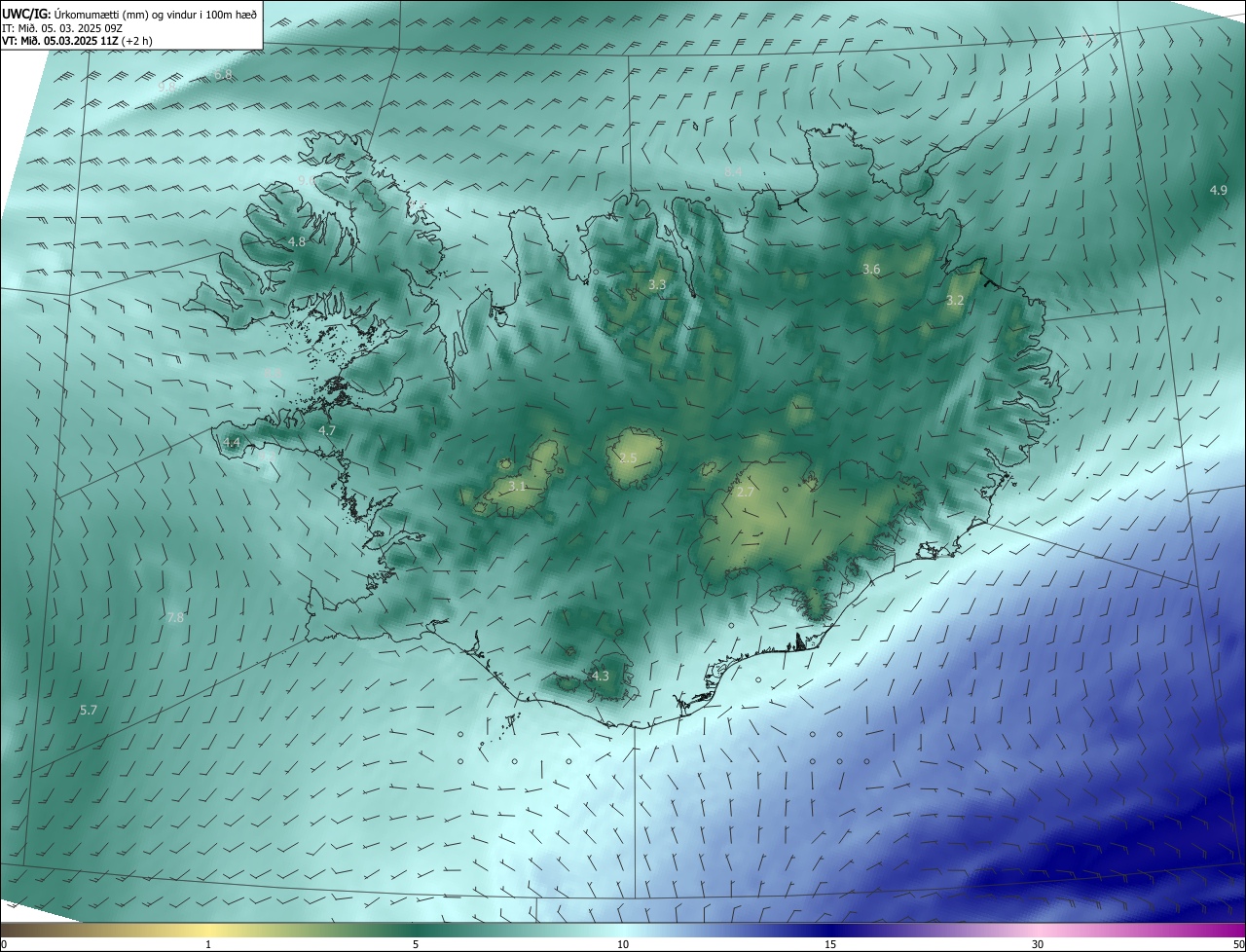Click the 4.7 value label
Image resolution: width=1246 pixels, height=952 pixels.
(x=327, y=430)
